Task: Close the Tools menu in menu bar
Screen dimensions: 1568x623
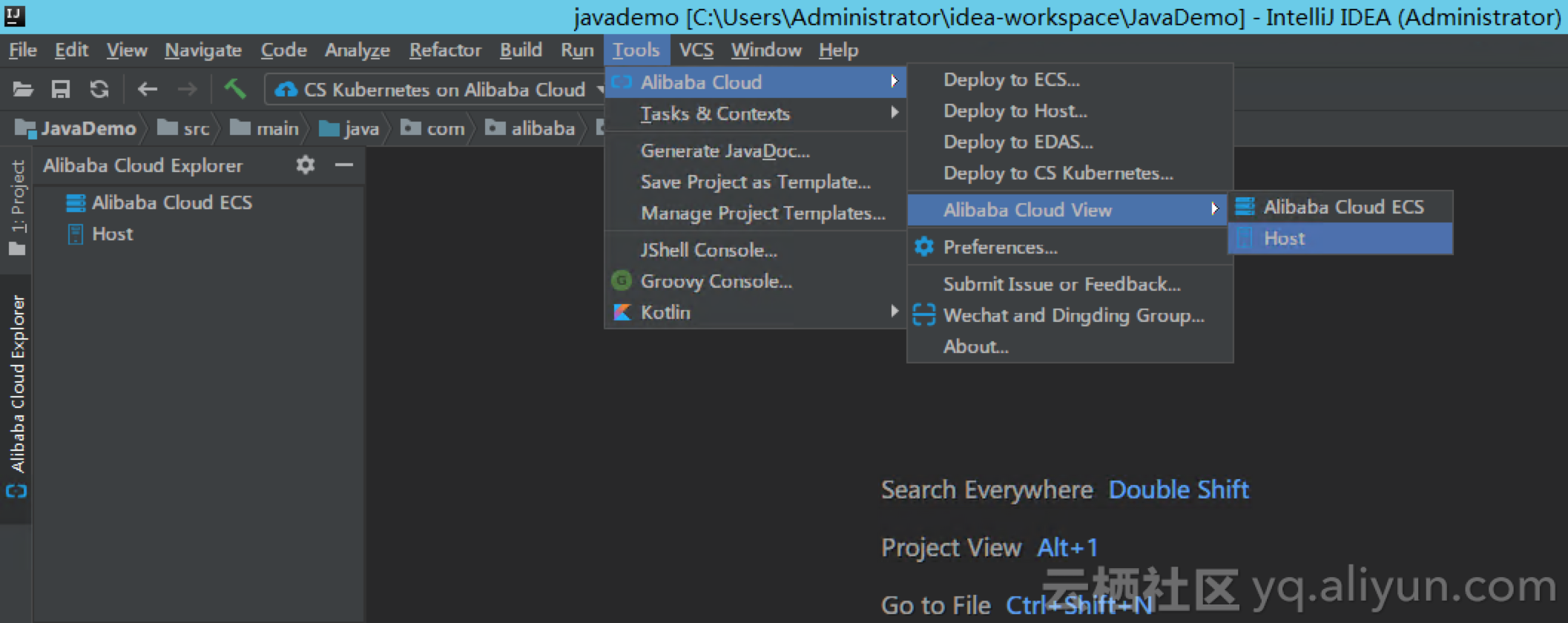Action: (636, 50)
